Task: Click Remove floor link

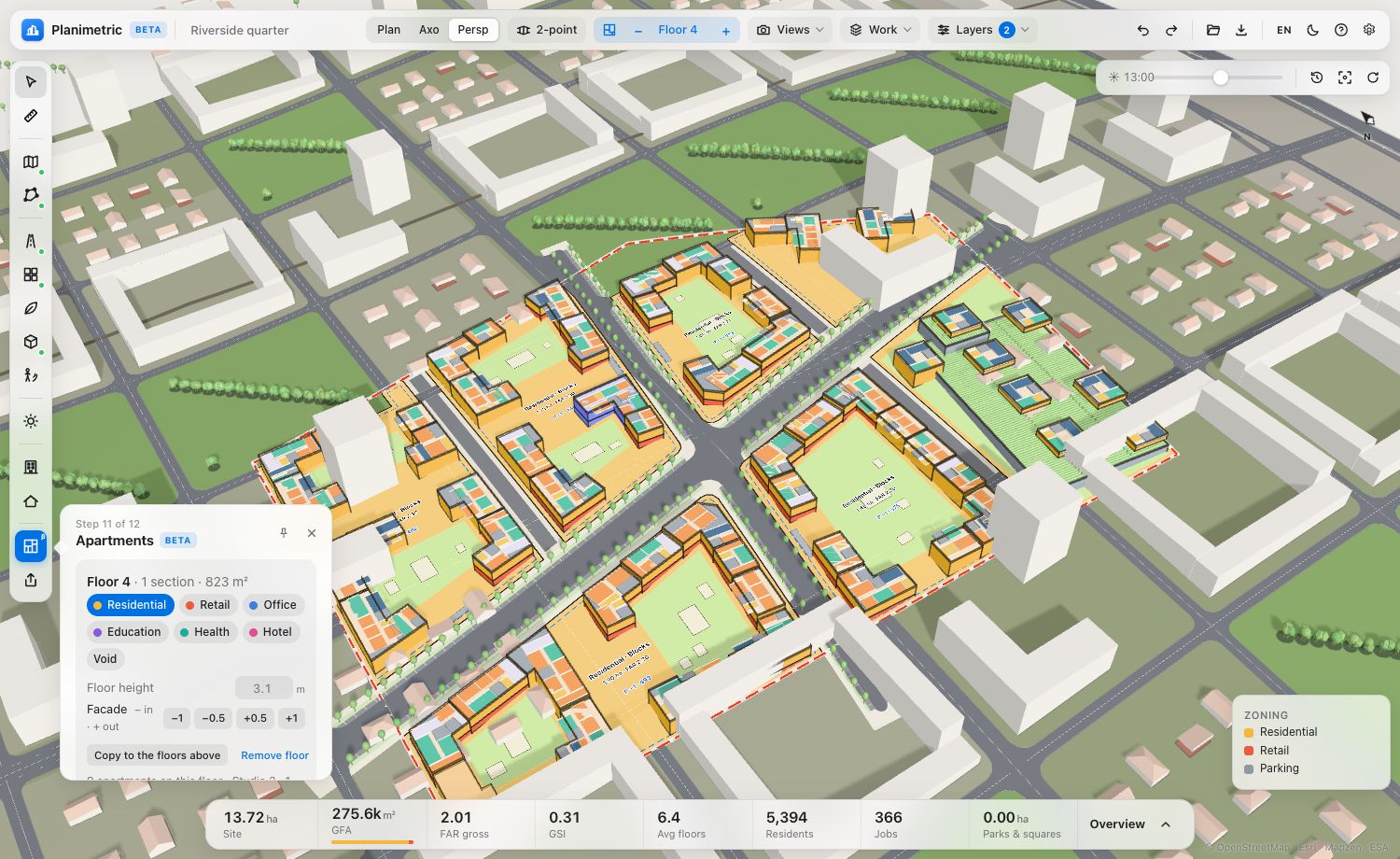Action: (x=274, y=755)
